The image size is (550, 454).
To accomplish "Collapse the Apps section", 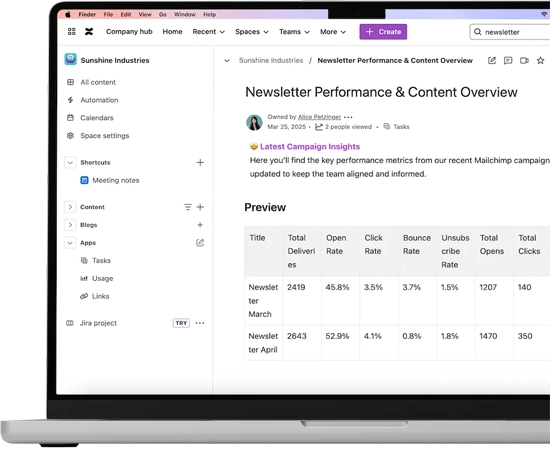I will [x=70, y=243].
